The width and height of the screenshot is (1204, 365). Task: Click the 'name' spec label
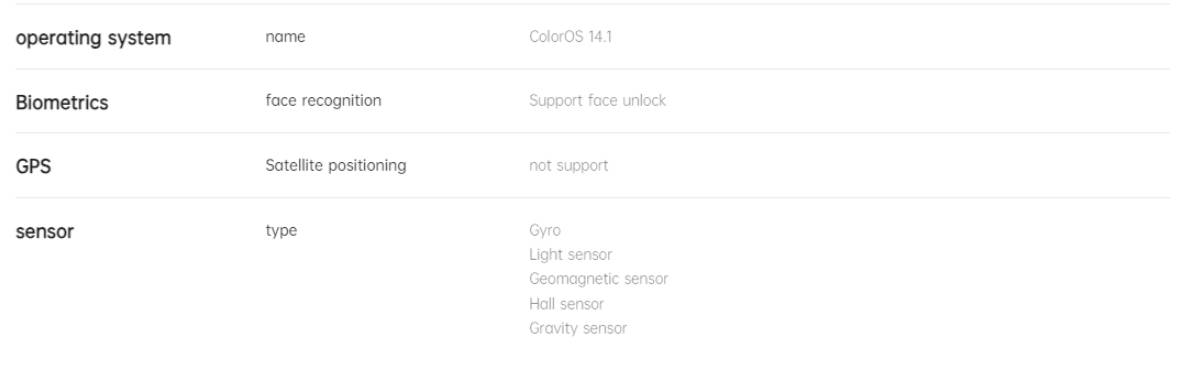click(x=284, y=38)
